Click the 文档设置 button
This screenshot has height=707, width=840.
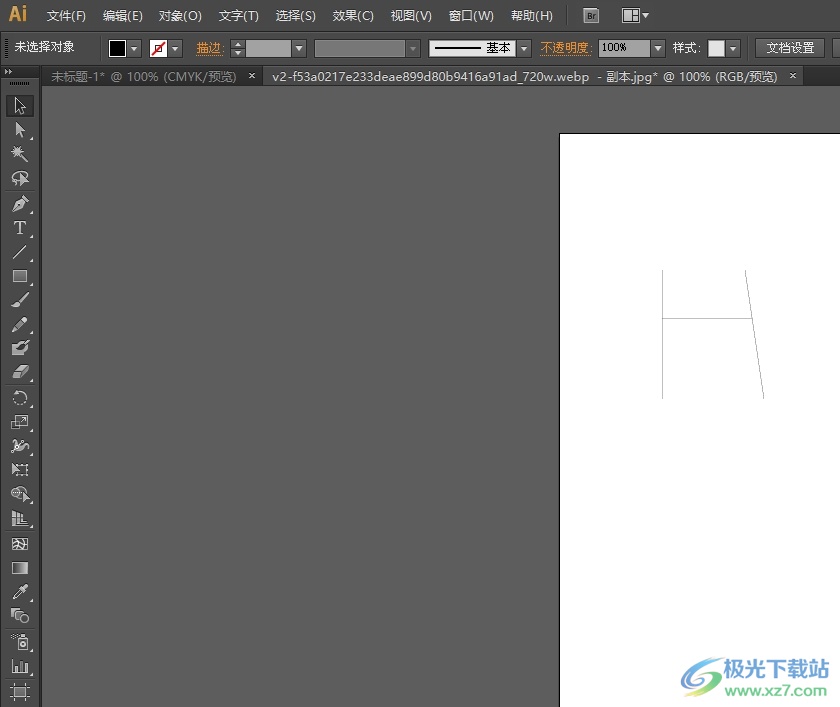click(x=790, y=48)
